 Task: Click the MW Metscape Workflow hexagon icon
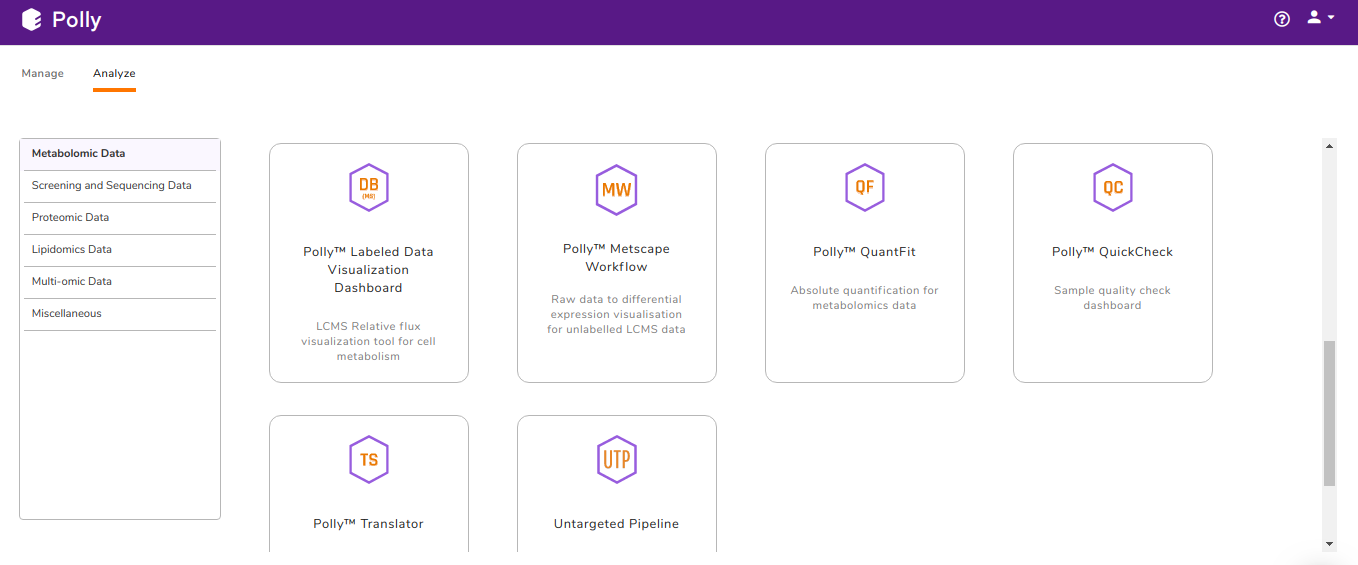617,188
